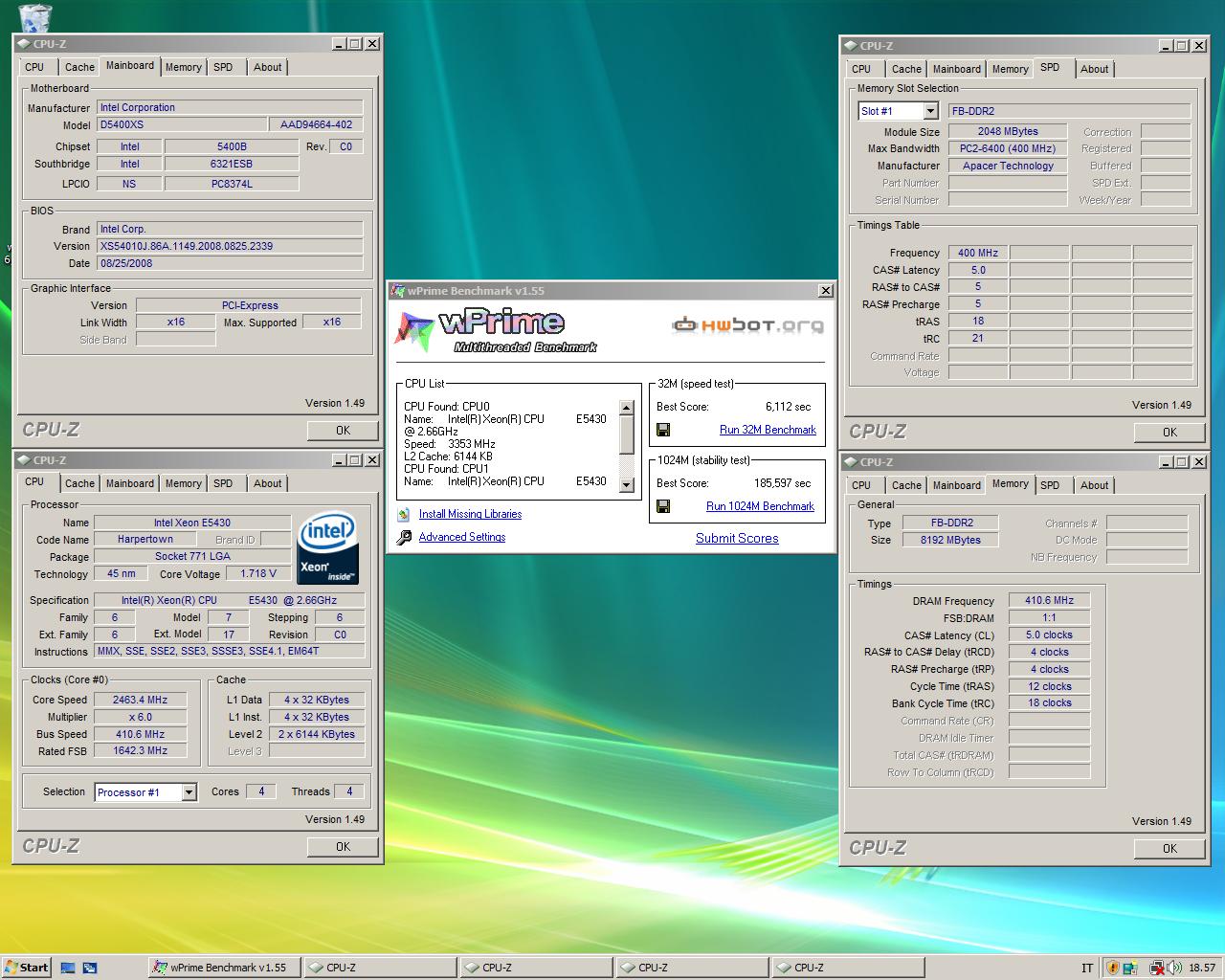Open About tab in the Memory Slot Selection window
This screenshot has height=980, width=1225.
pyautogui.click(x=1094, y=69)
